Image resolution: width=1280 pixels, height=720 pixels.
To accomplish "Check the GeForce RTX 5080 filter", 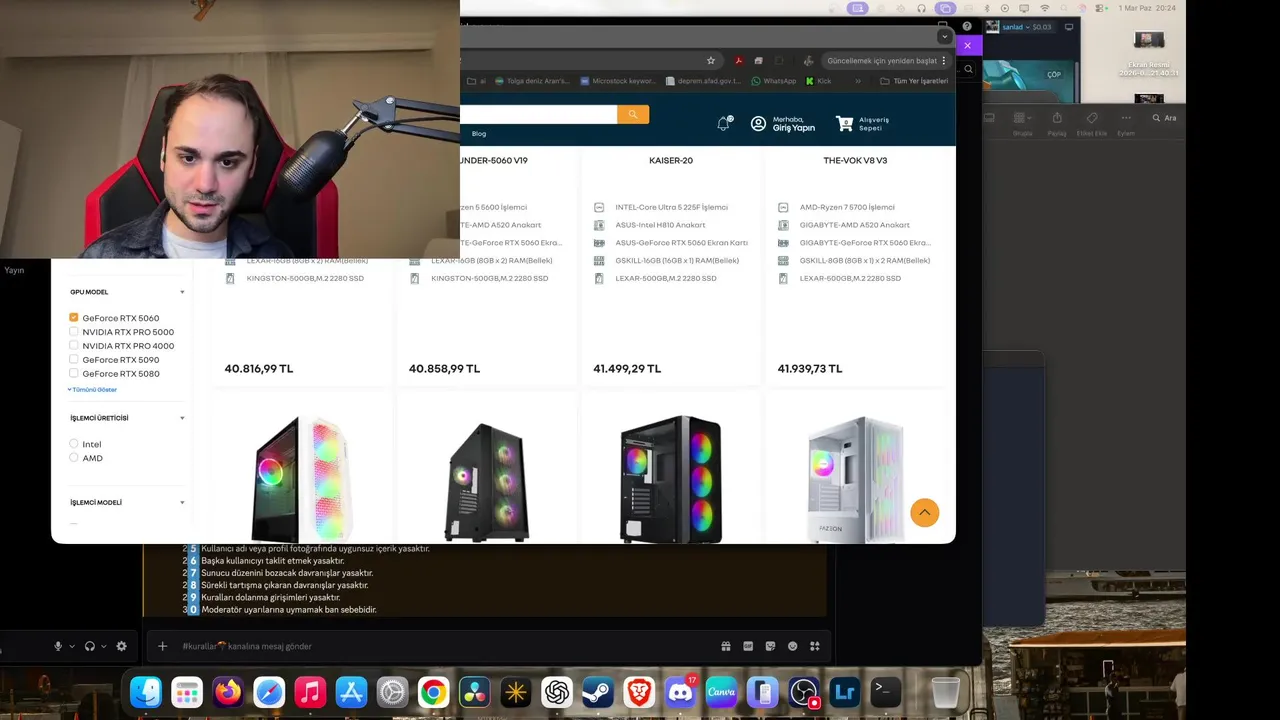I will tap(74, 374).
